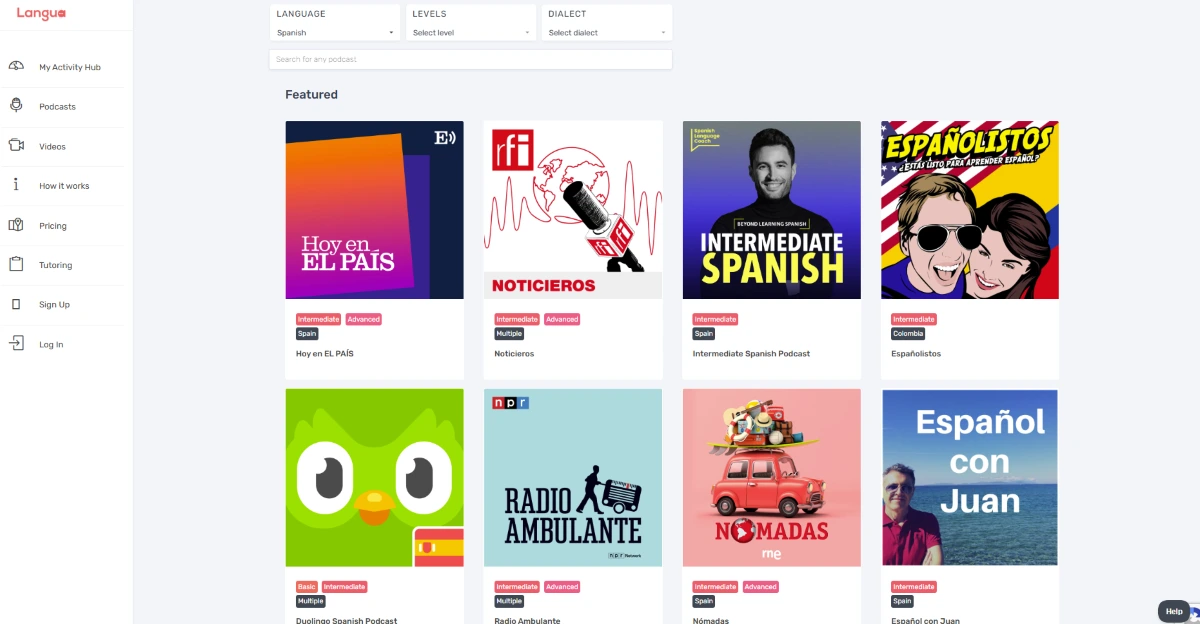The height and width of the screenshot is (624, 1200).
Task: Click Intermediate tag on Intermediate Spanish Podcast
Action: 716,320
